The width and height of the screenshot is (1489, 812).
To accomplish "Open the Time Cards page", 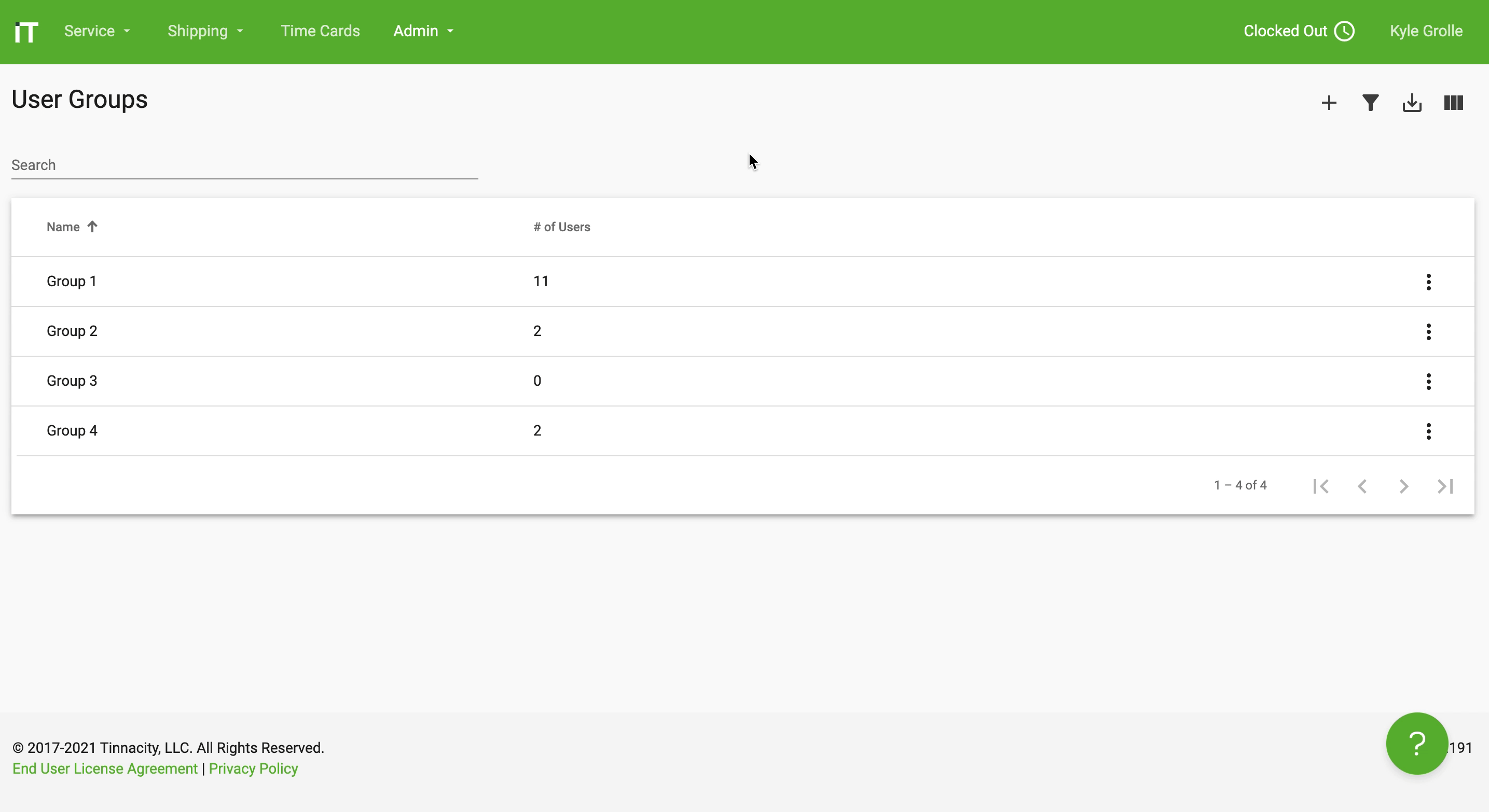I will coord(320,31).
